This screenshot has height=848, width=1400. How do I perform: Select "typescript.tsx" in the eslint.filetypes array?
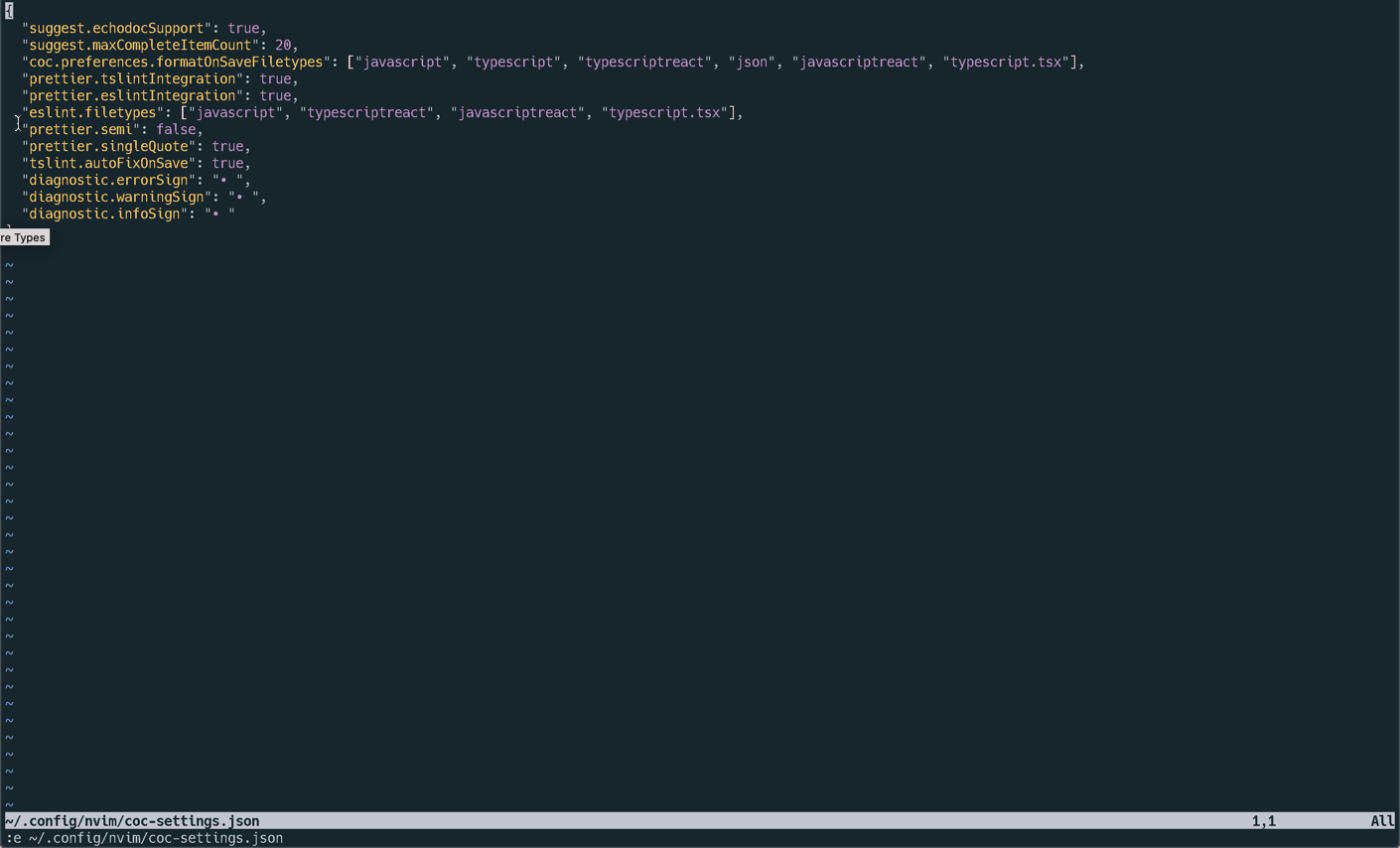pos(663,112)
